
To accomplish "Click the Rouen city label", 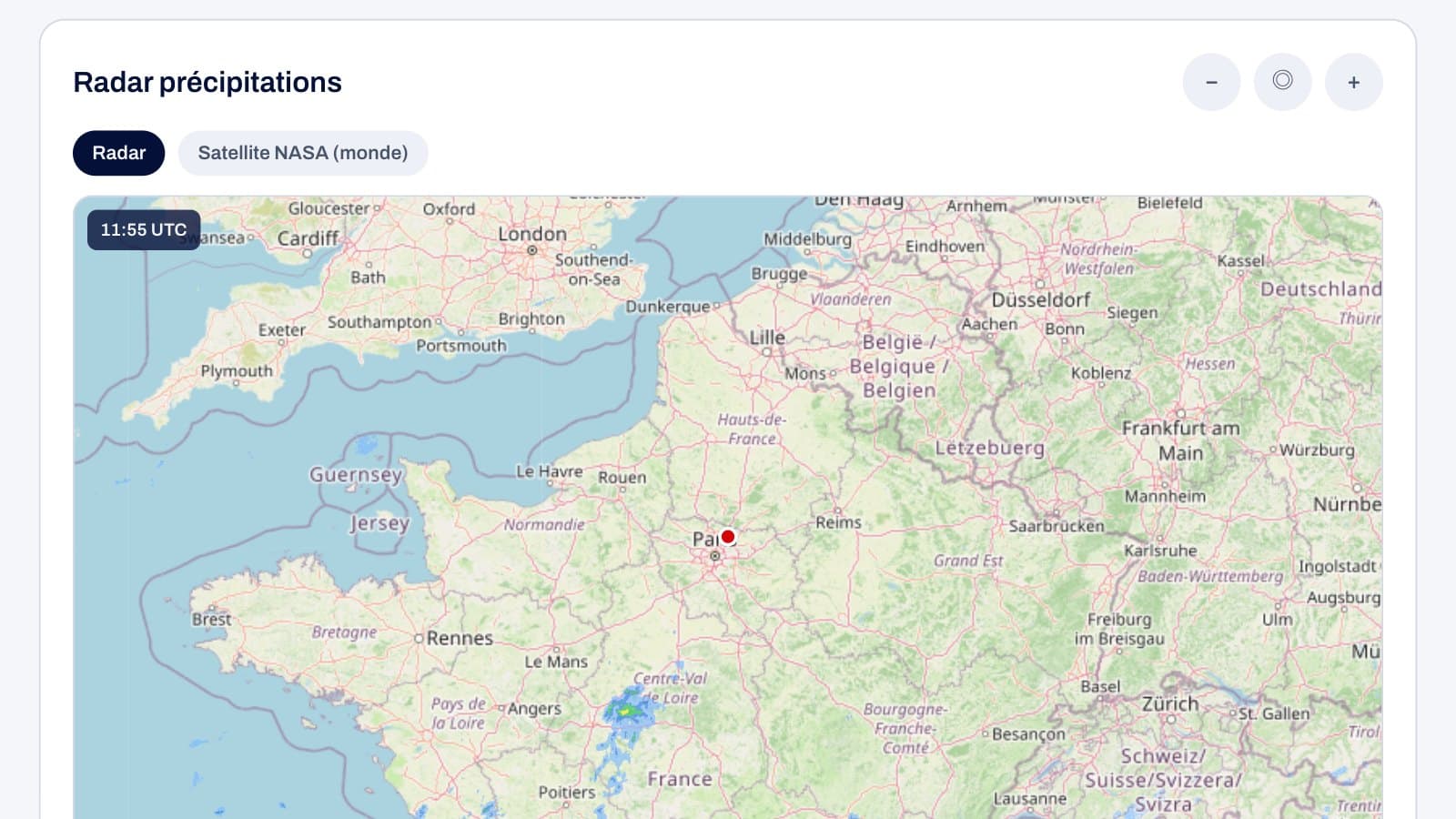I will click(x=622, y=477).
